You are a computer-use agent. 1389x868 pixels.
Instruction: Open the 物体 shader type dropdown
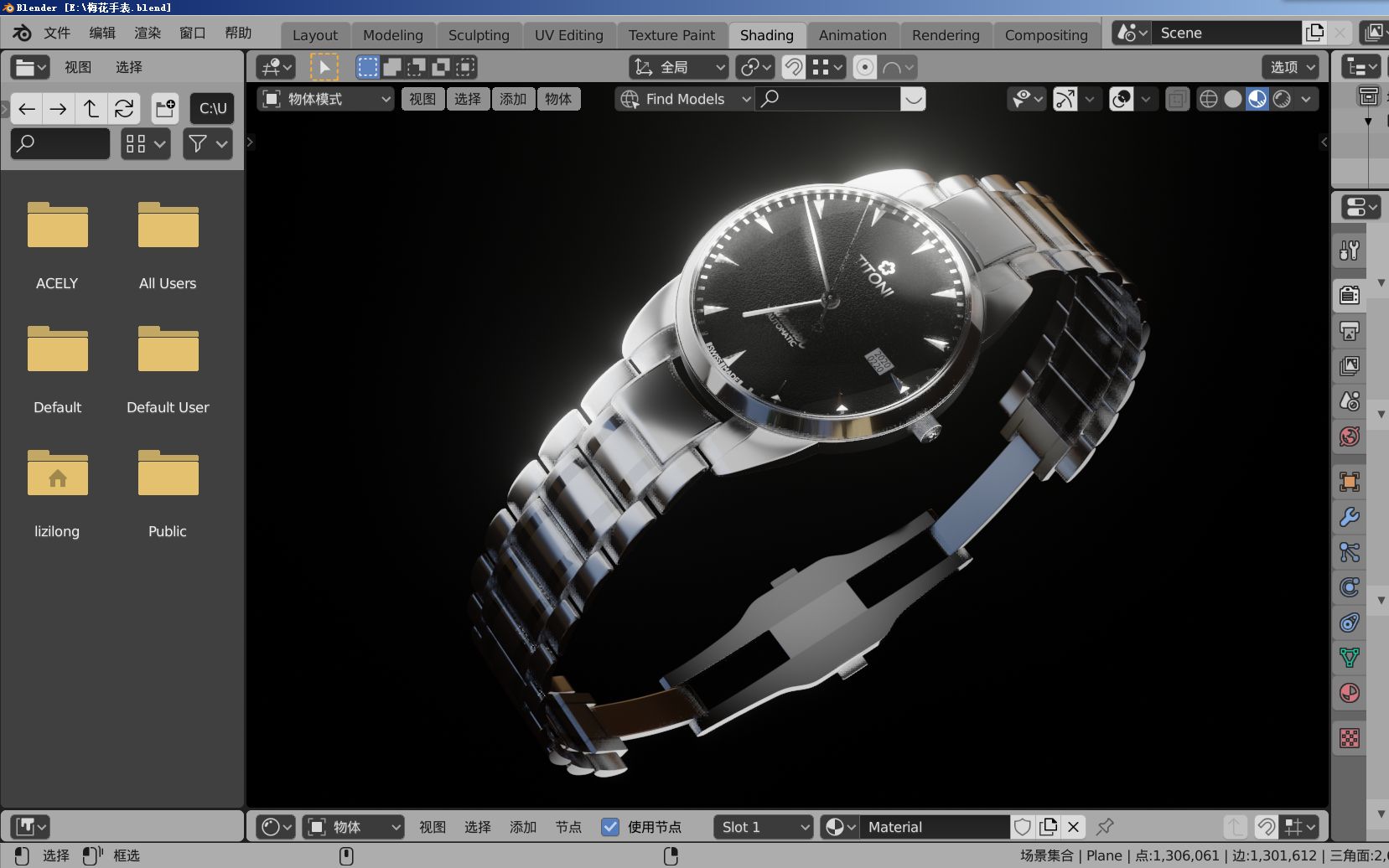(353, 827)
